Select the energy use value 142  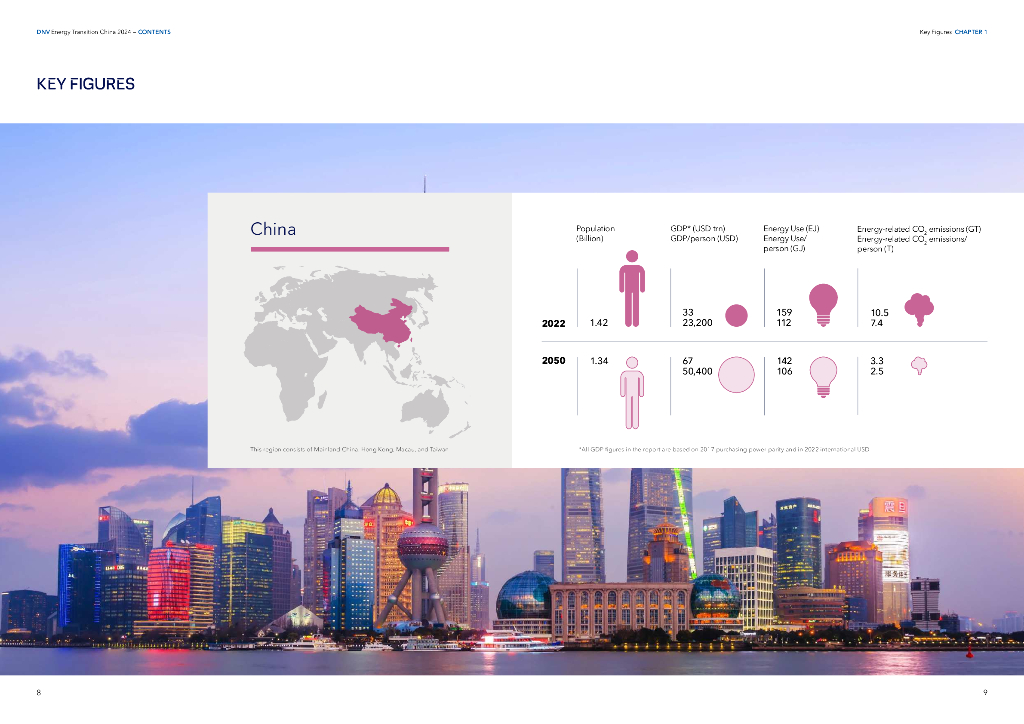[784, 361]
